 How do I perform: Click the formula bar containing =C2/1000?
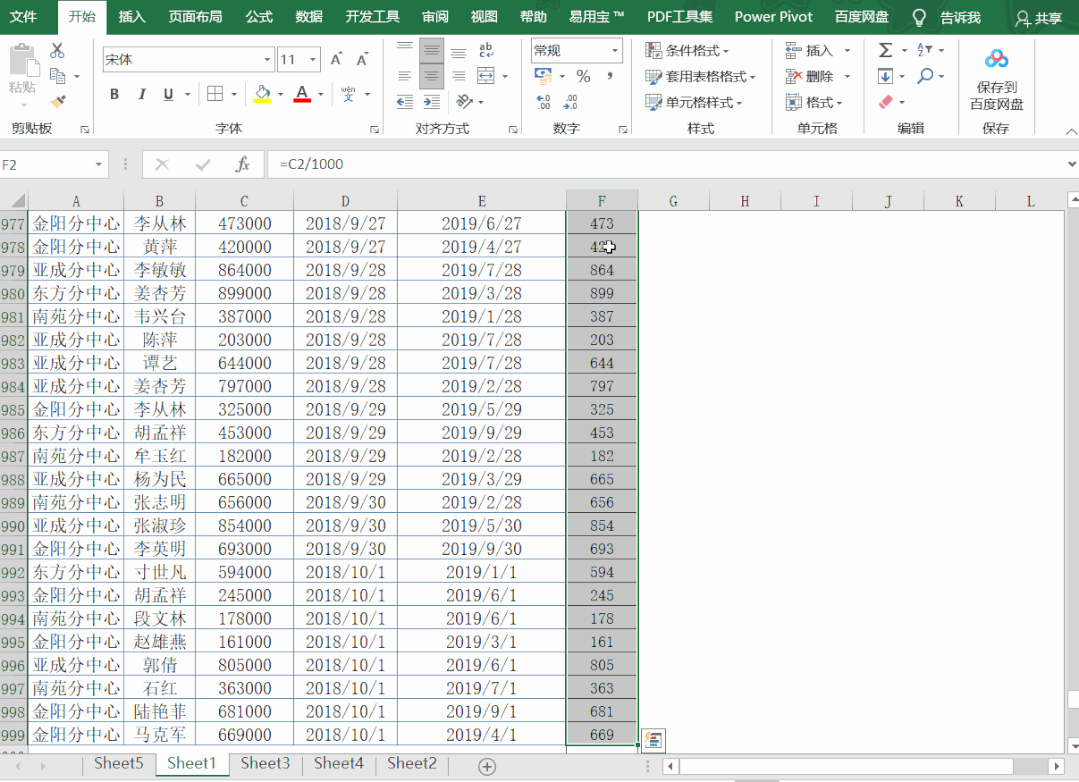pyautogui.click(x=666, y=165)
